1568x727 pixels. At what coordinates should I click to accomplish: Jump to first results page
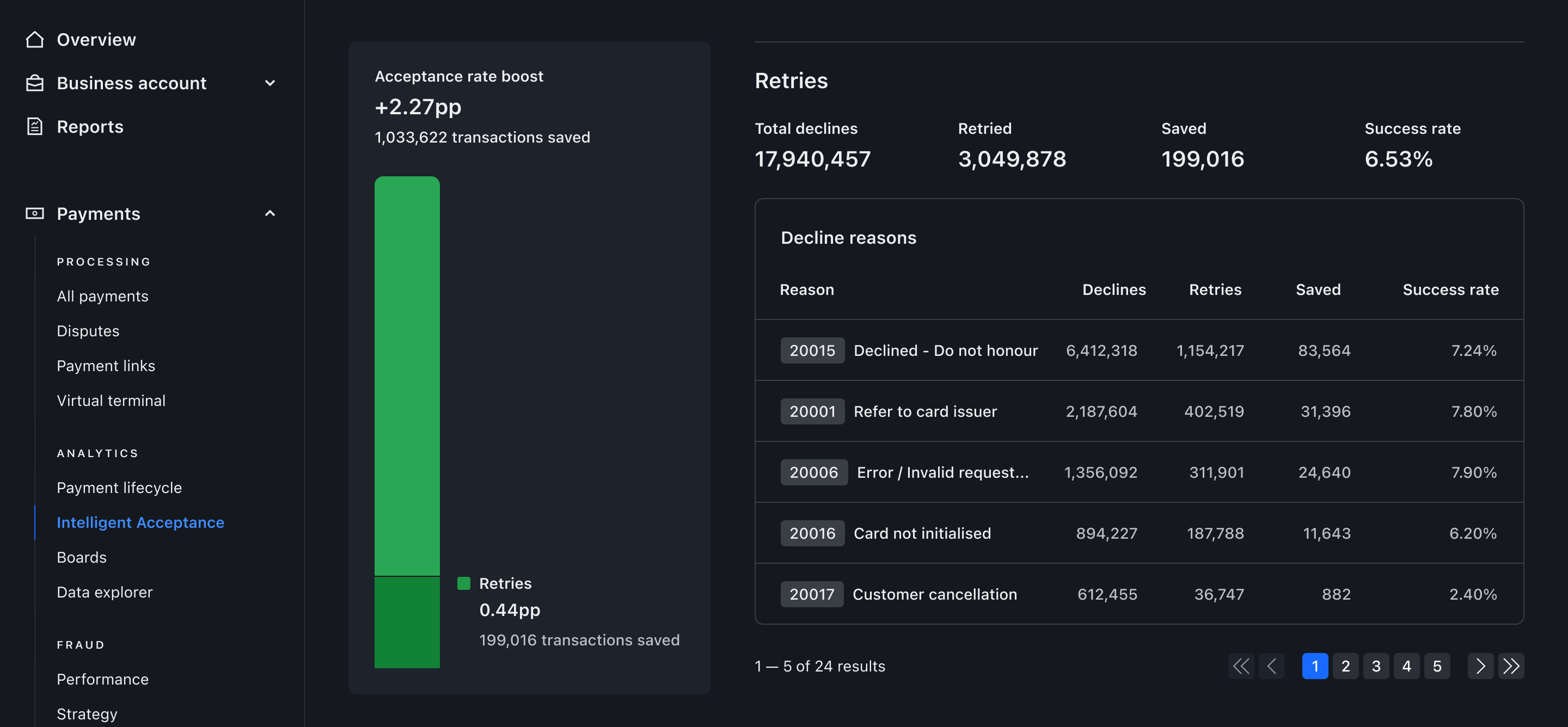(1241, 666)
